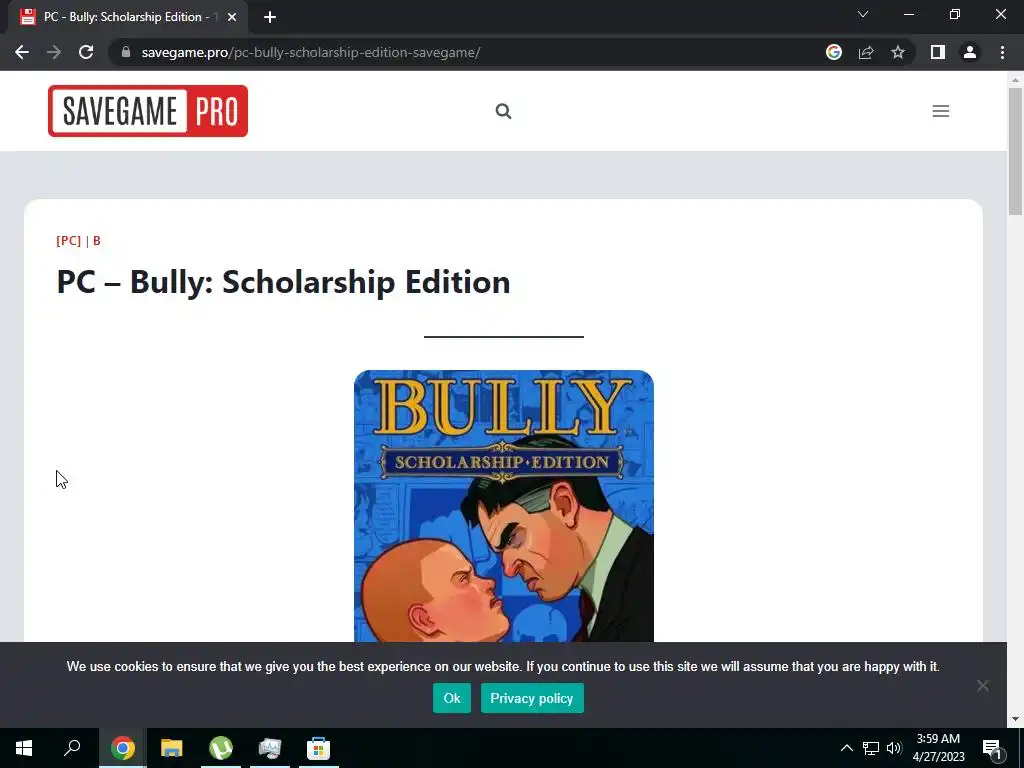This screenshot has width=1024, height=768.
Task: Open a new tab with the plus button
Action: pyautogui.click(x=270, y=17)
